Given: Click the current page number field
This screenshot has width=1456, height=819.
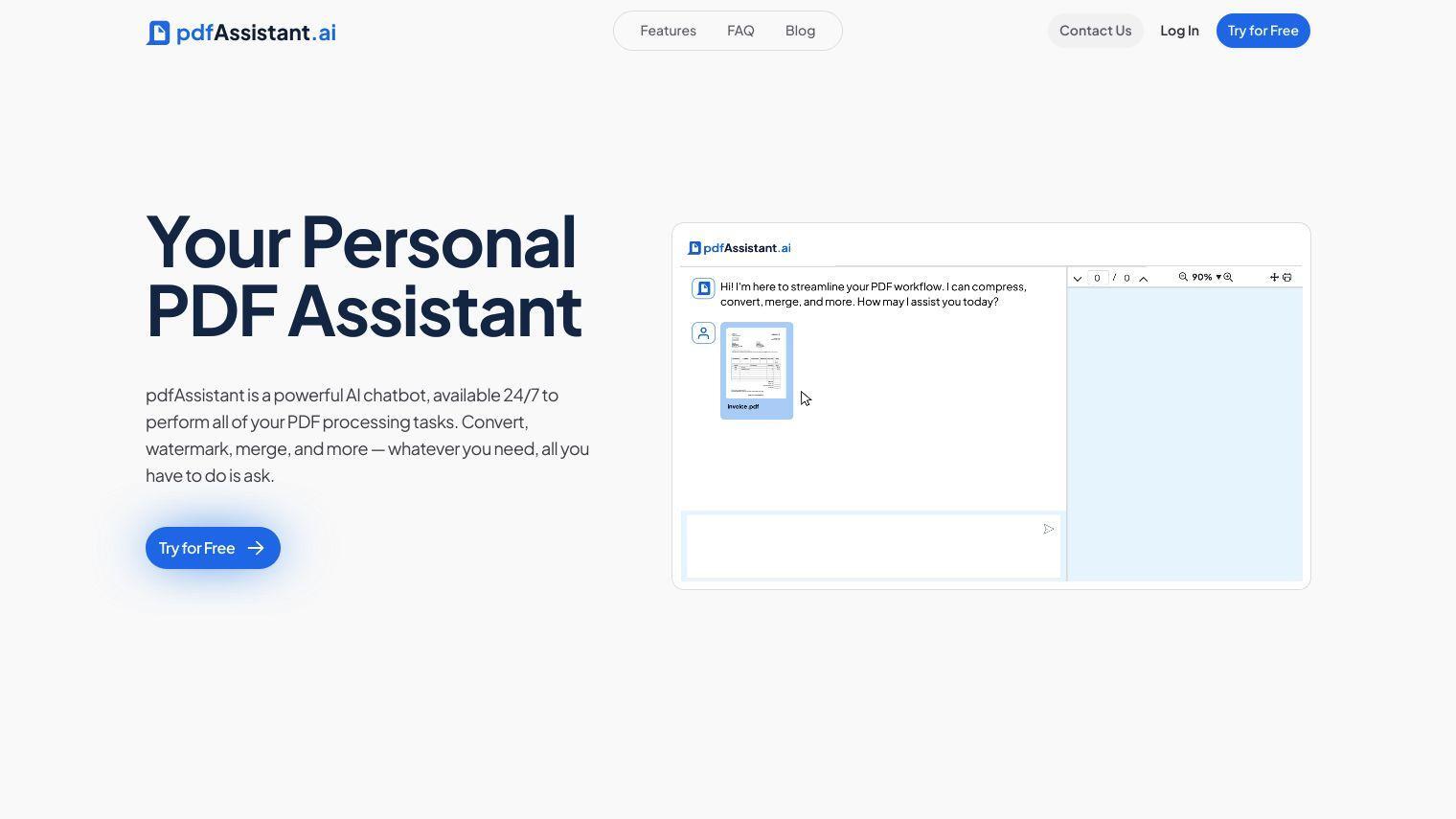Looking at the screenshot, I should pyautogui.click(x=1098, y=278).
